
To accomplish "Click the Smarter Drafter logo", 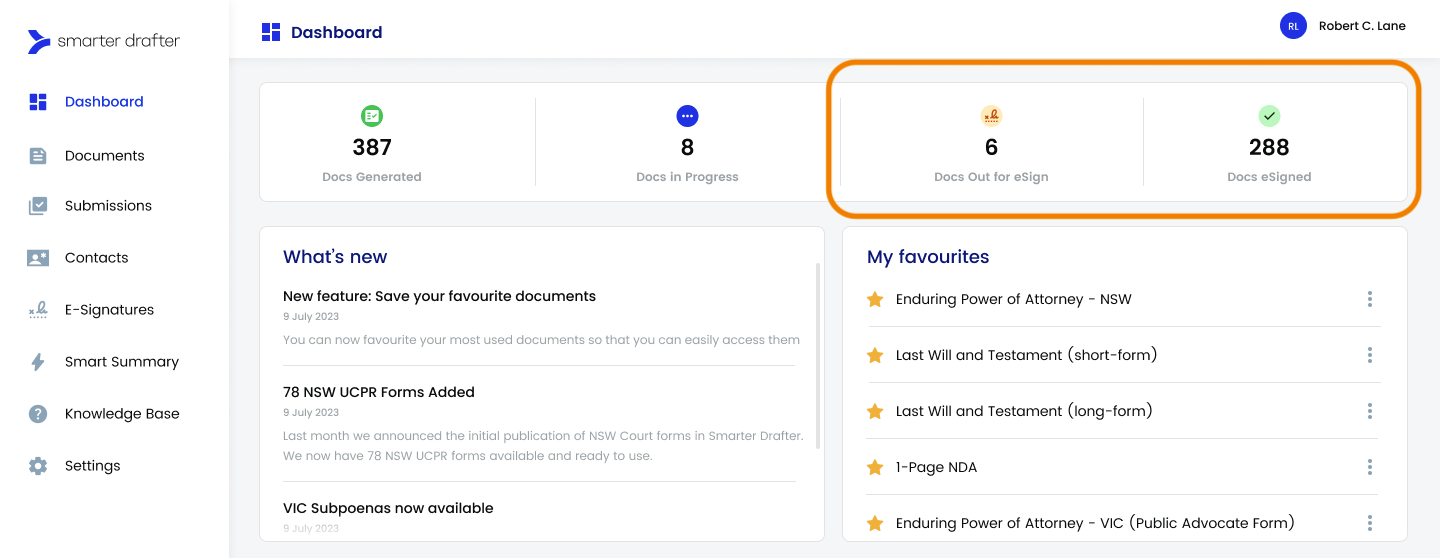I will pos(104,42).
